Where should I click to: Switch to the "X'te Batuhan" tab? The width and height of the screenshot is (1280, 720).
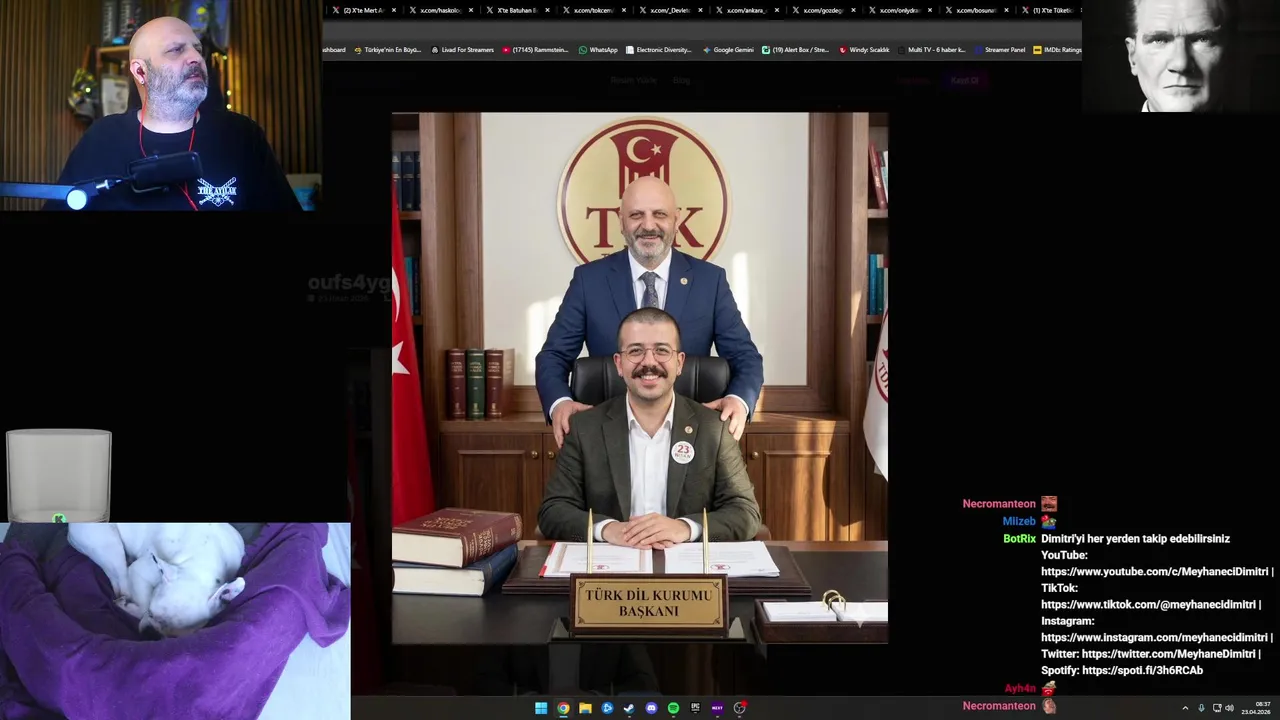517,10
